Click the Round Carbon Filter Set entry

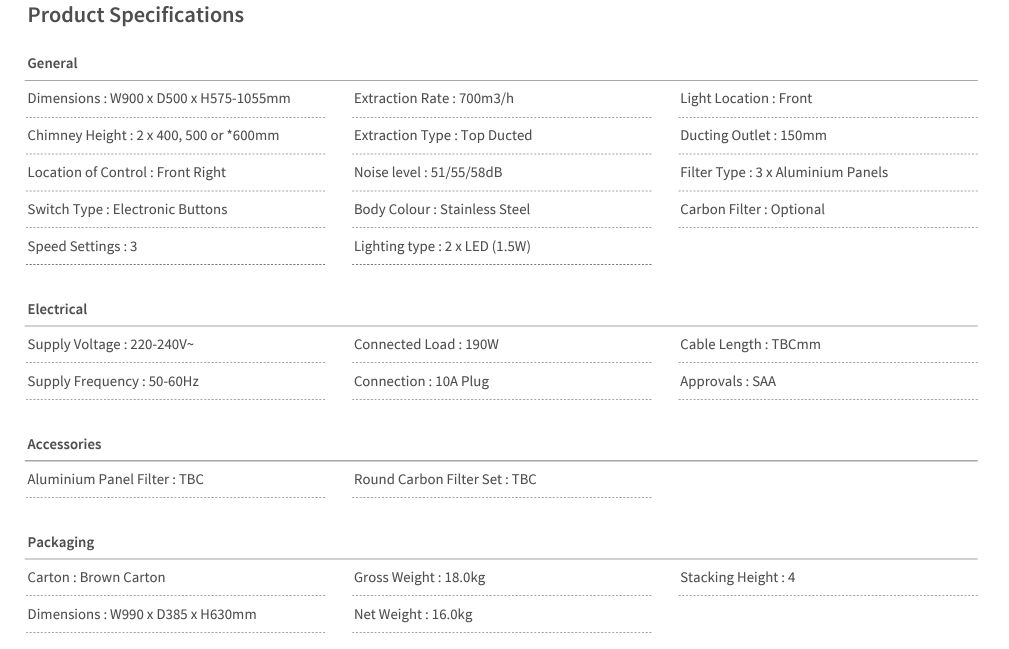(444, 479)
